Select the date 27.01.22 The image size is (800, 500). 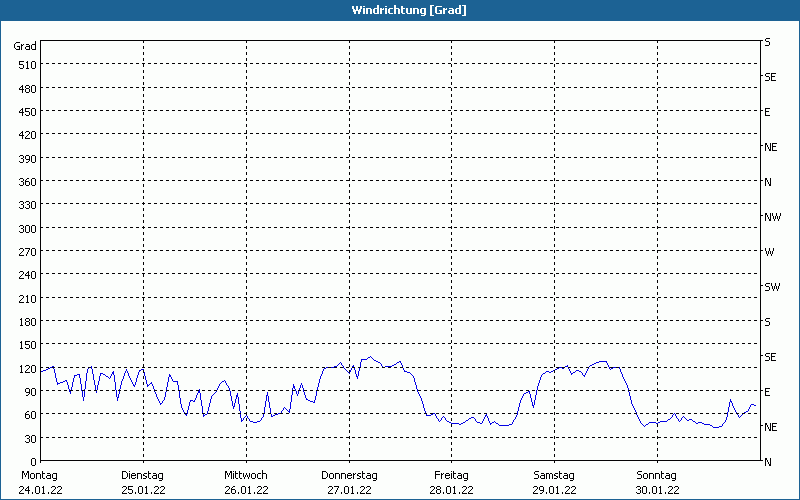pyautogui.click(x=349, y=490)
